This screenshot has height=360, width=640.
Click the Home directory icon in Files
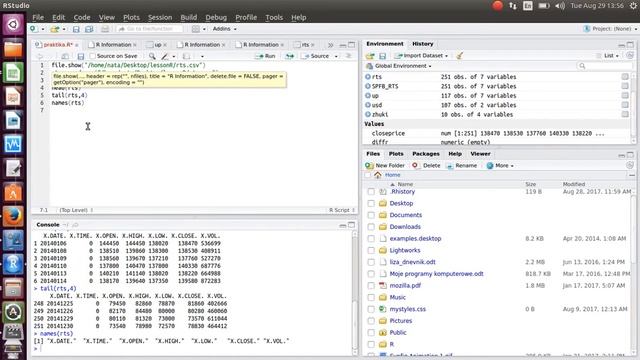click(378, 175)
